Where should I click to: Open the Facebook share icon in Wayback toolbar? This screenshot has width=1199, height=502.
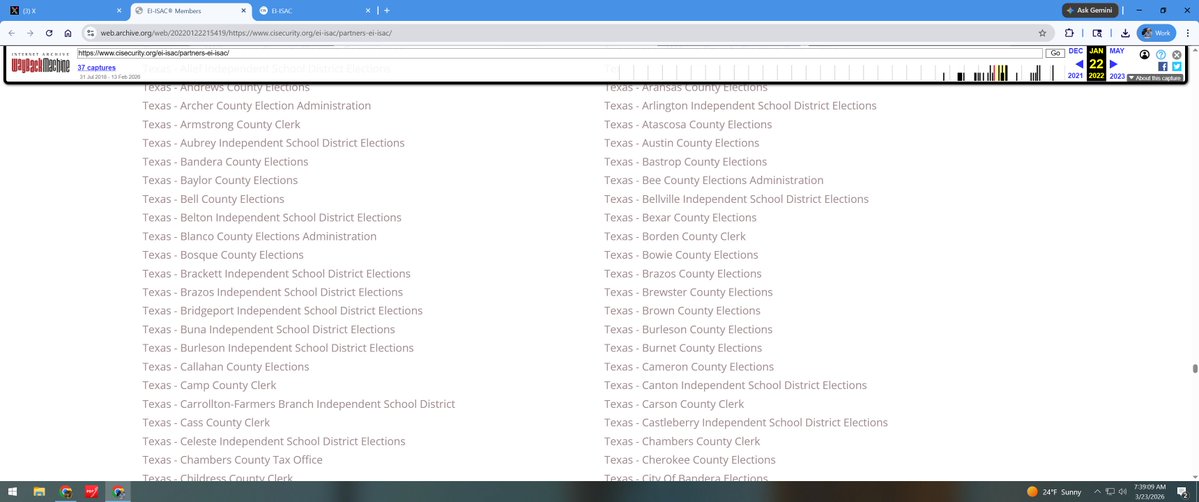pos(1163,67)
